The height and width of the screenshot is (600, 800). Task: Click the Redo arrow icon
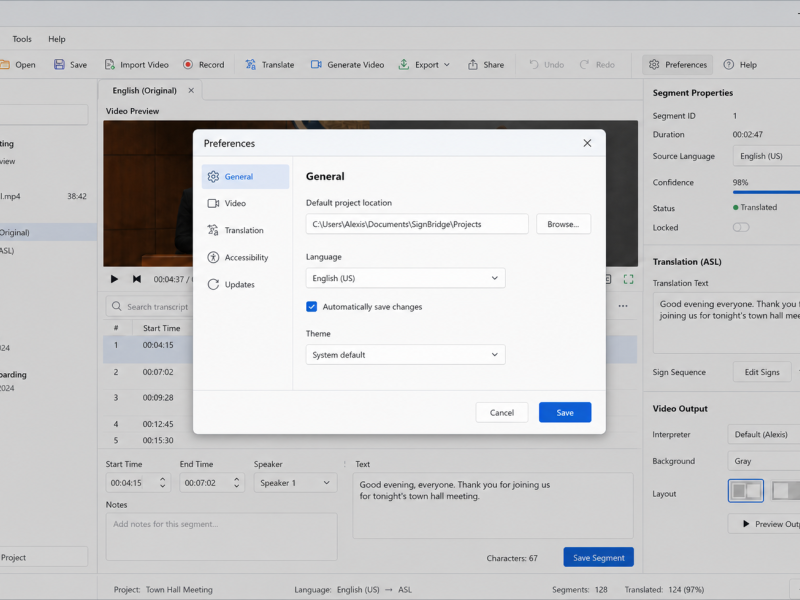click(584, 65)
